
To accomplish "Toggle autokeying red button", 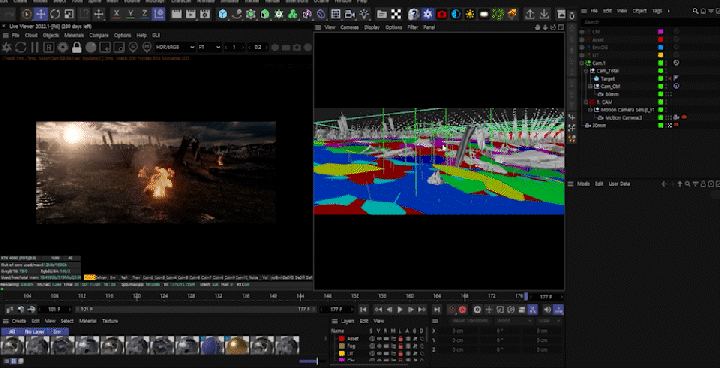I will pos(462,310).
